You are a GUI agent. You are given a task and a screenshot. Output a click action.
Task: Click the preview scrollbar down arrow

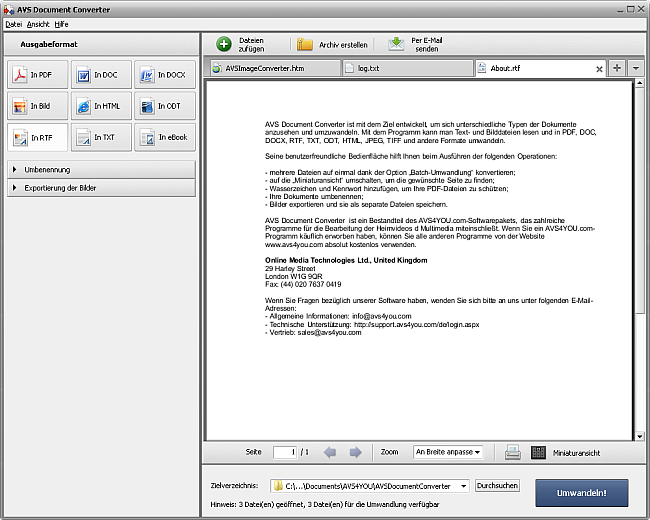[640, 436]
